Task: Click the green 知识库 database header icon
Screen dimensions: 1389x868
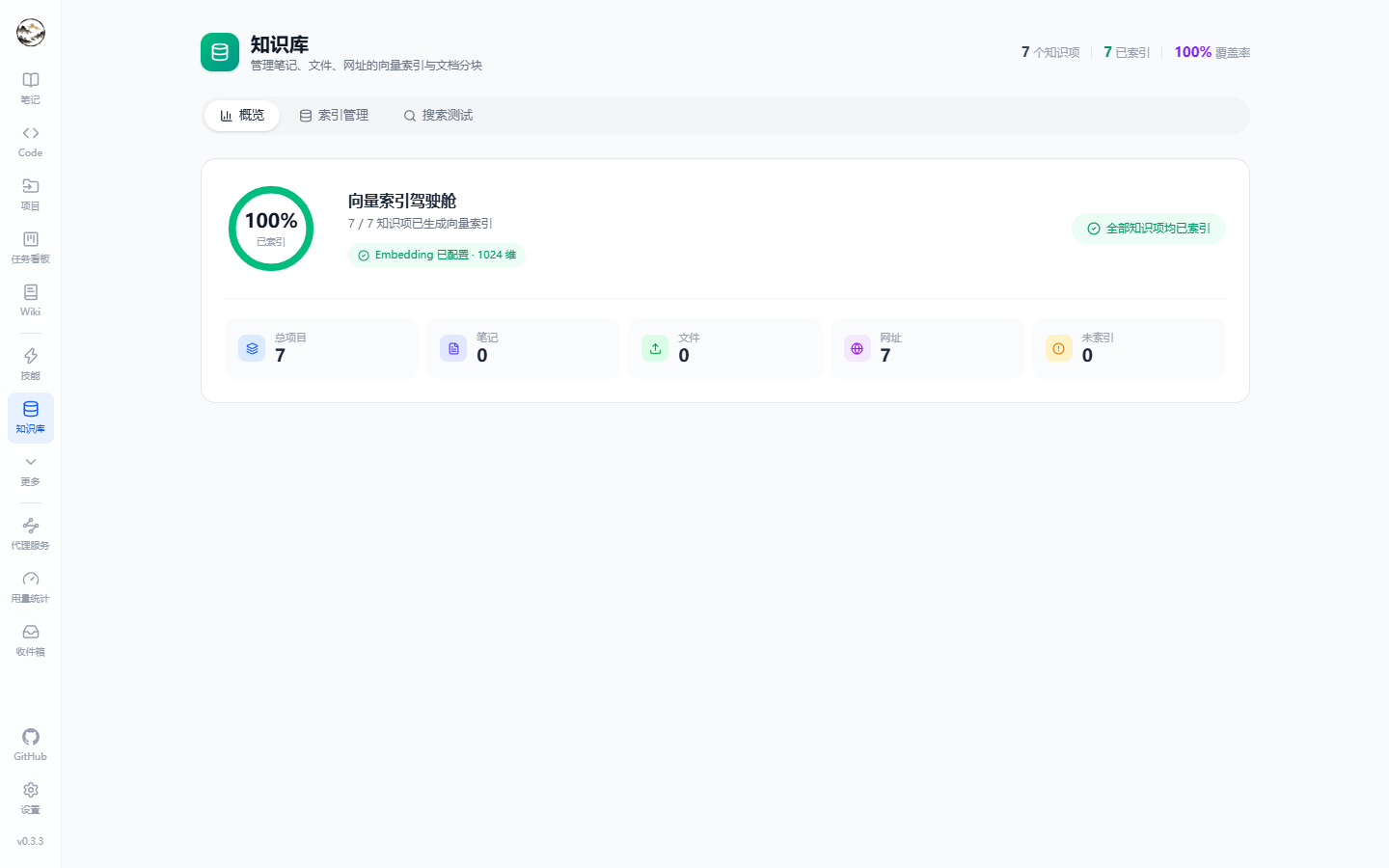Action: coord(220,52)
